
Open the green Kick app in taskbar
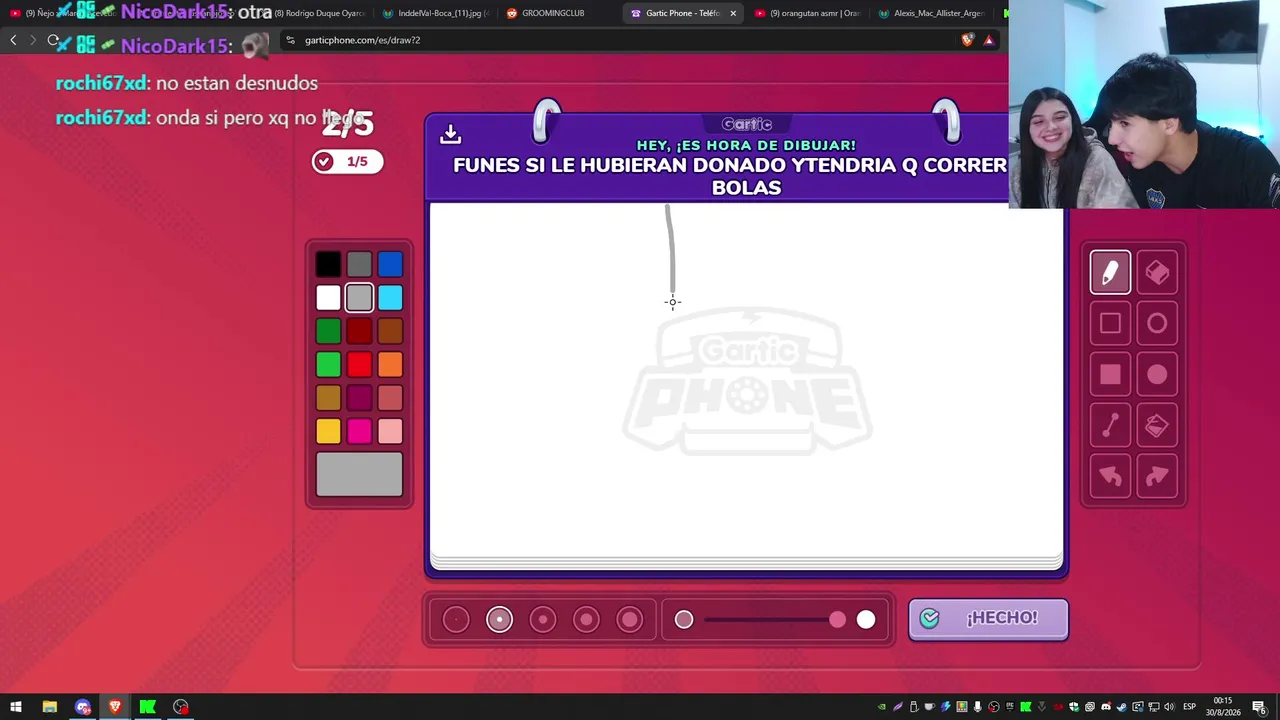tap(148, 707)
